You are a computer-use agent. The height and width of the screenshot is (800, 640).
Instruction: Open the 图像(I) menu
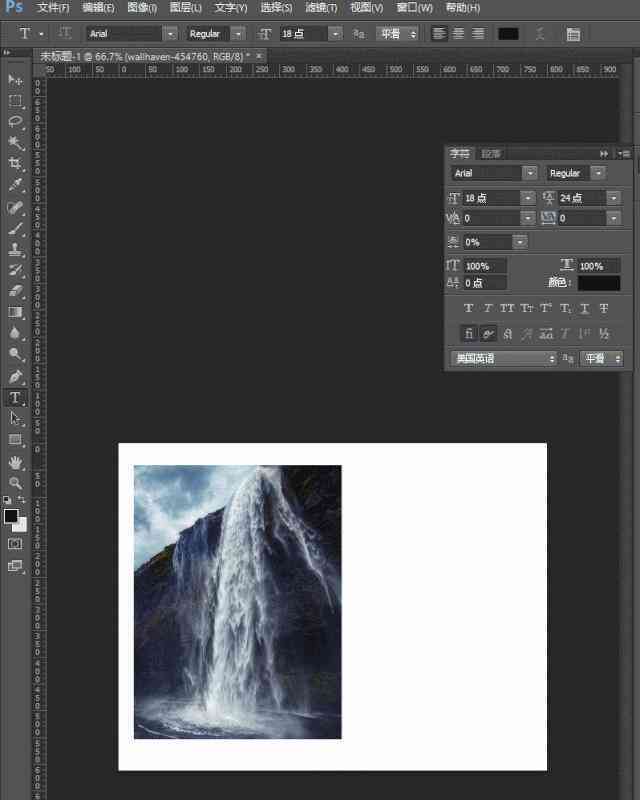(142, 8)
